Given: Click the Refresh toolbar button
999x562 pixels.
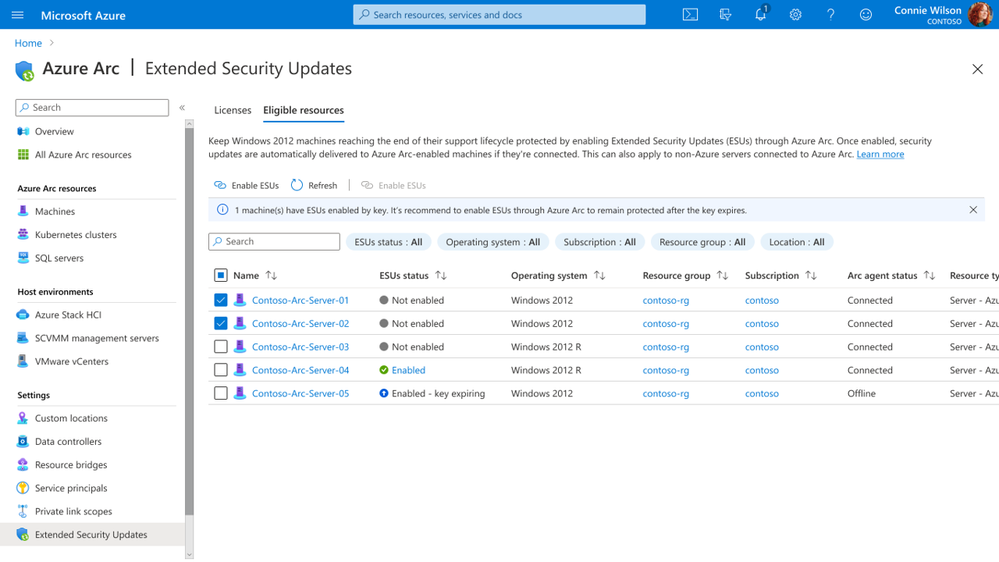Looking at the screenshot, I should (314, 185).
